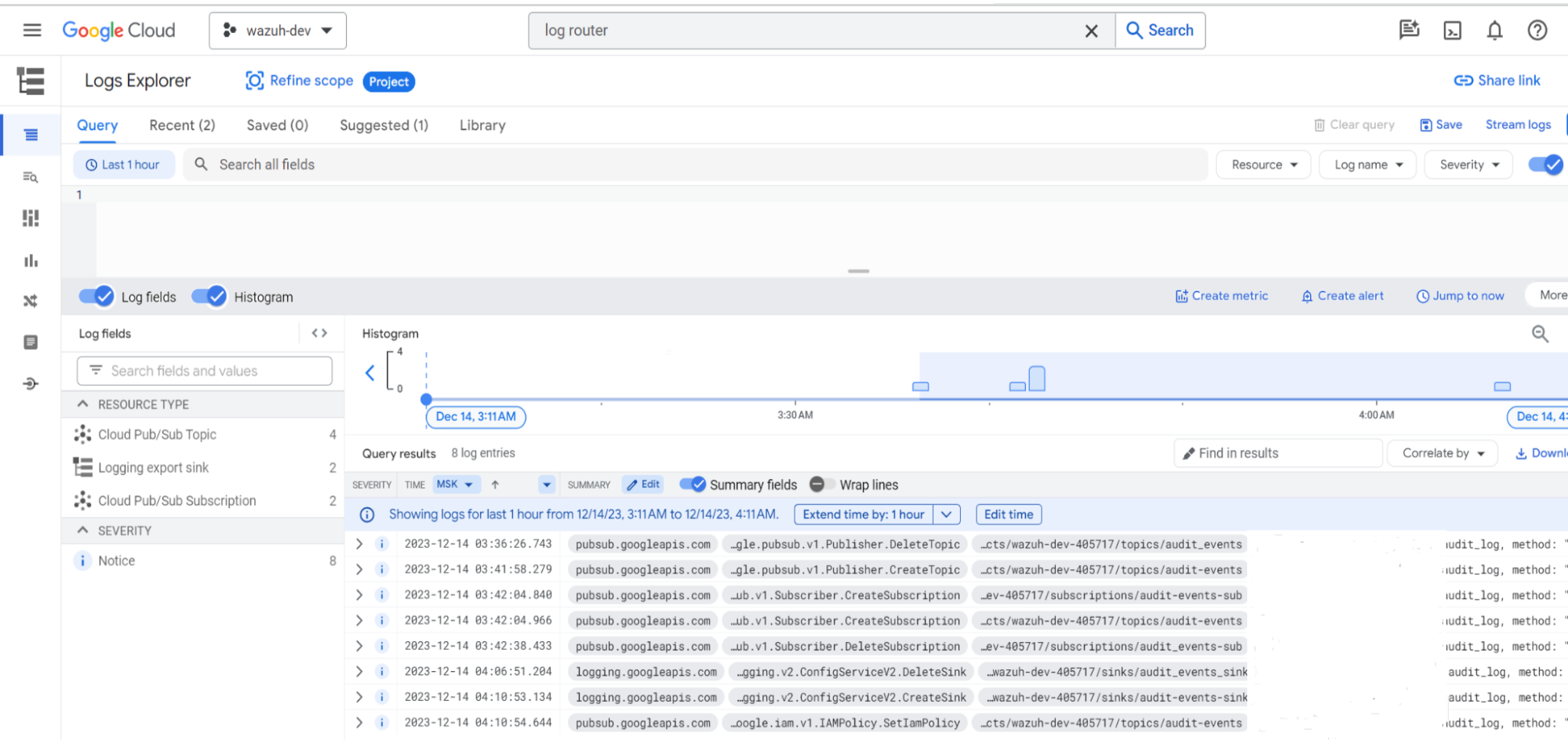Select the Logs Storage sidebar icon
1568x740 pixels.
pos(31,341)
